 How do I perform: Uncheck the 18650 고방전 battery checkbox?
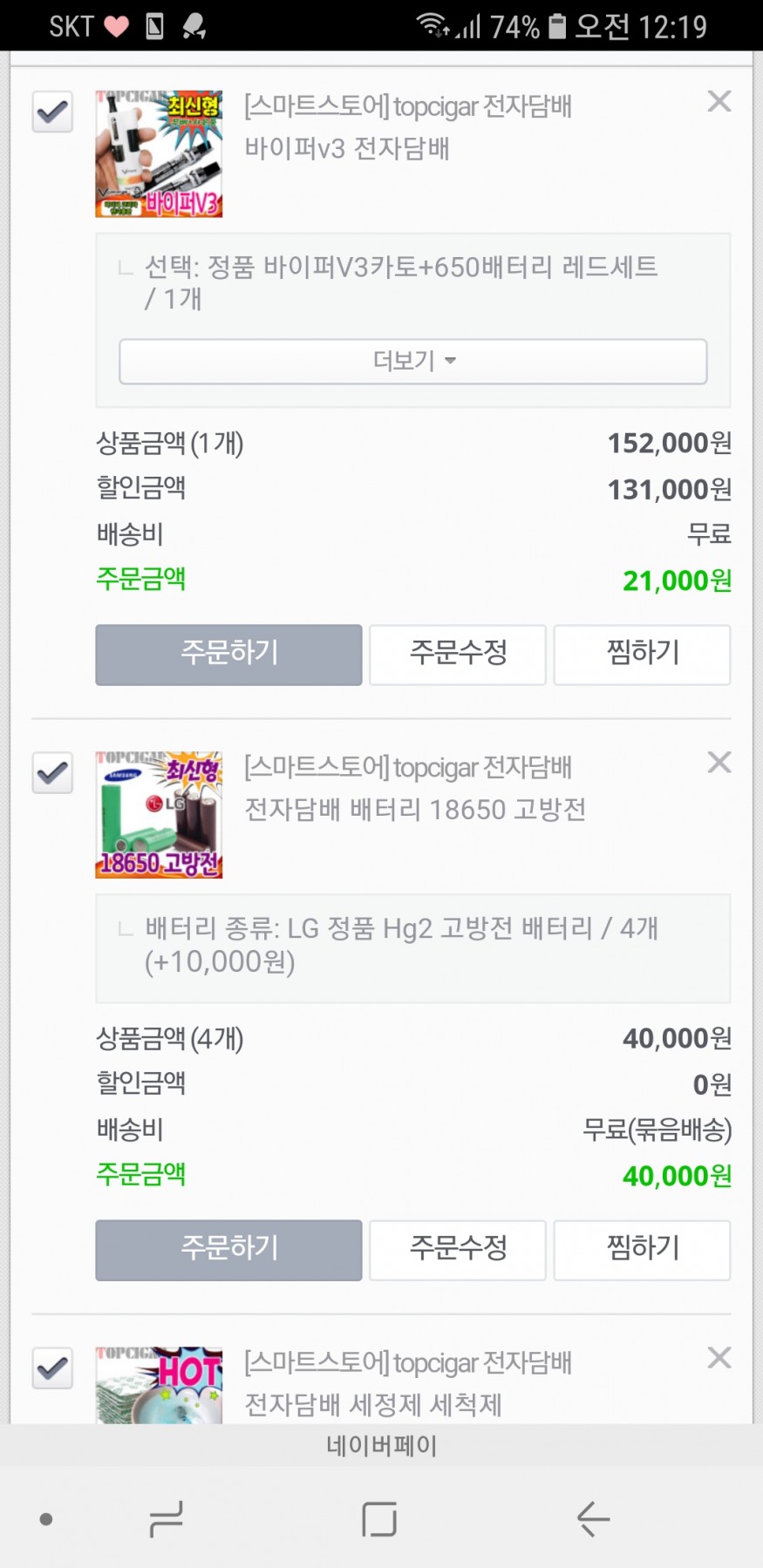point(52,773)
